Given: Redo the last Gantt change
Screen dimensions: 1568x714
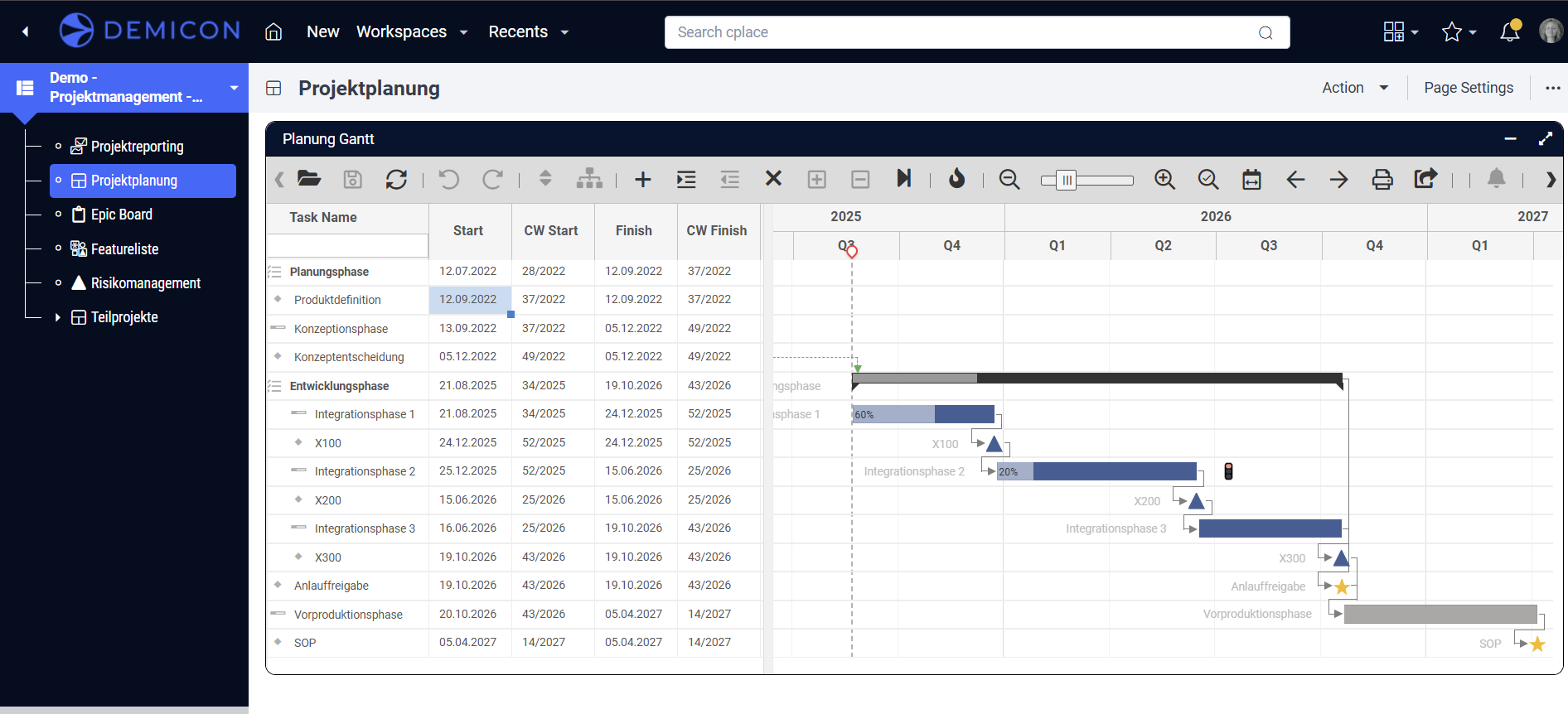Looking at the screenshot, I should [x=492, y=179].
